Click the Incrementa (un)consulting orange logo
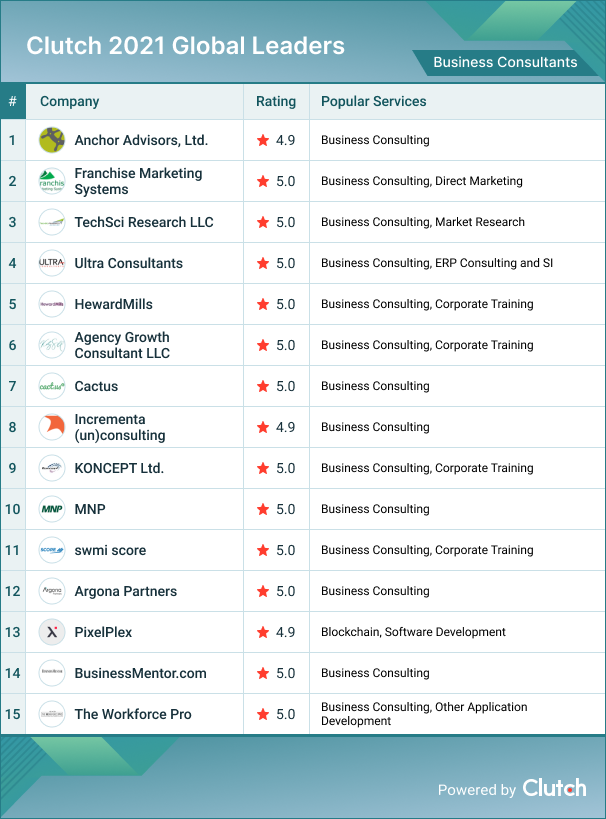This screenshot has height=819, width=606. pyautogui.click(x=52, y=427)
